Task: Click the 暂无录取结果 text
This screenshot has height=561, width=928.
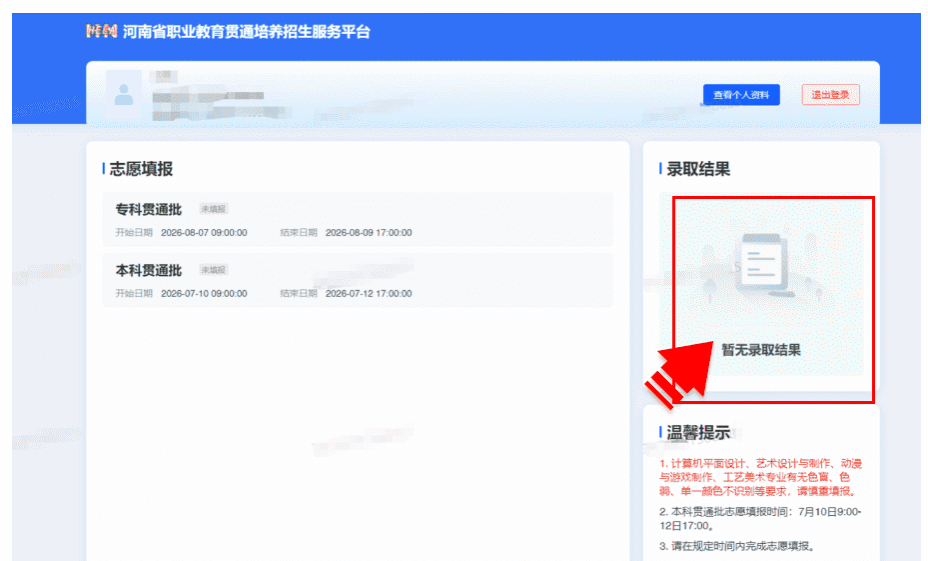Action: point(761,350)
